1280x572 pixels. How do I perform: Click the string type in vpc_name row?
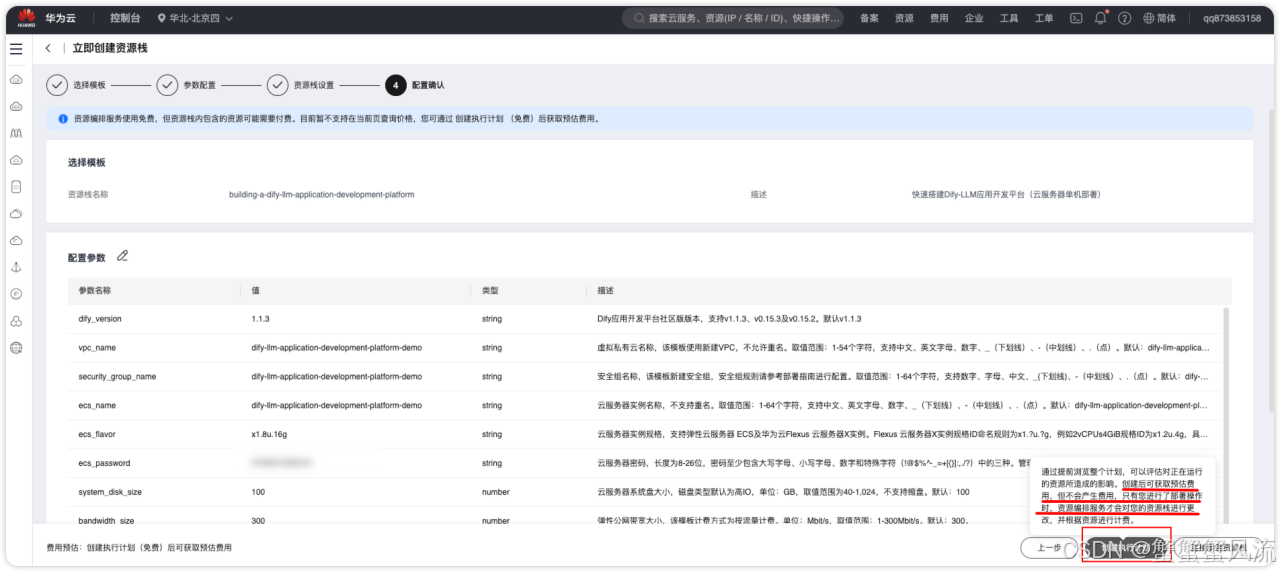(x=491, y=348)
